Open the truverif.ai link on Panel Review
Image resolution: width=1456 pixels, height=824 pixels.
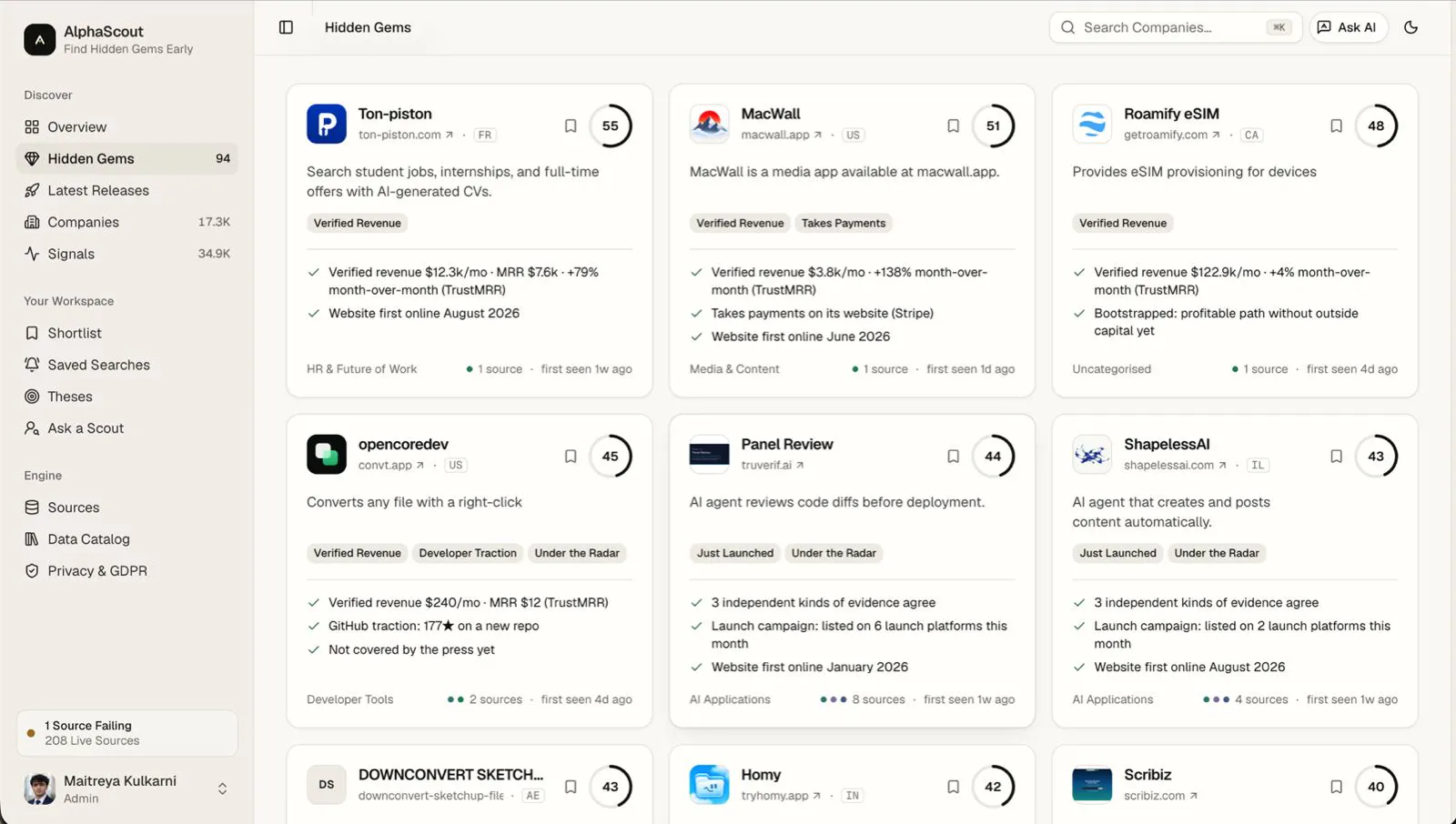pos(772,465)
